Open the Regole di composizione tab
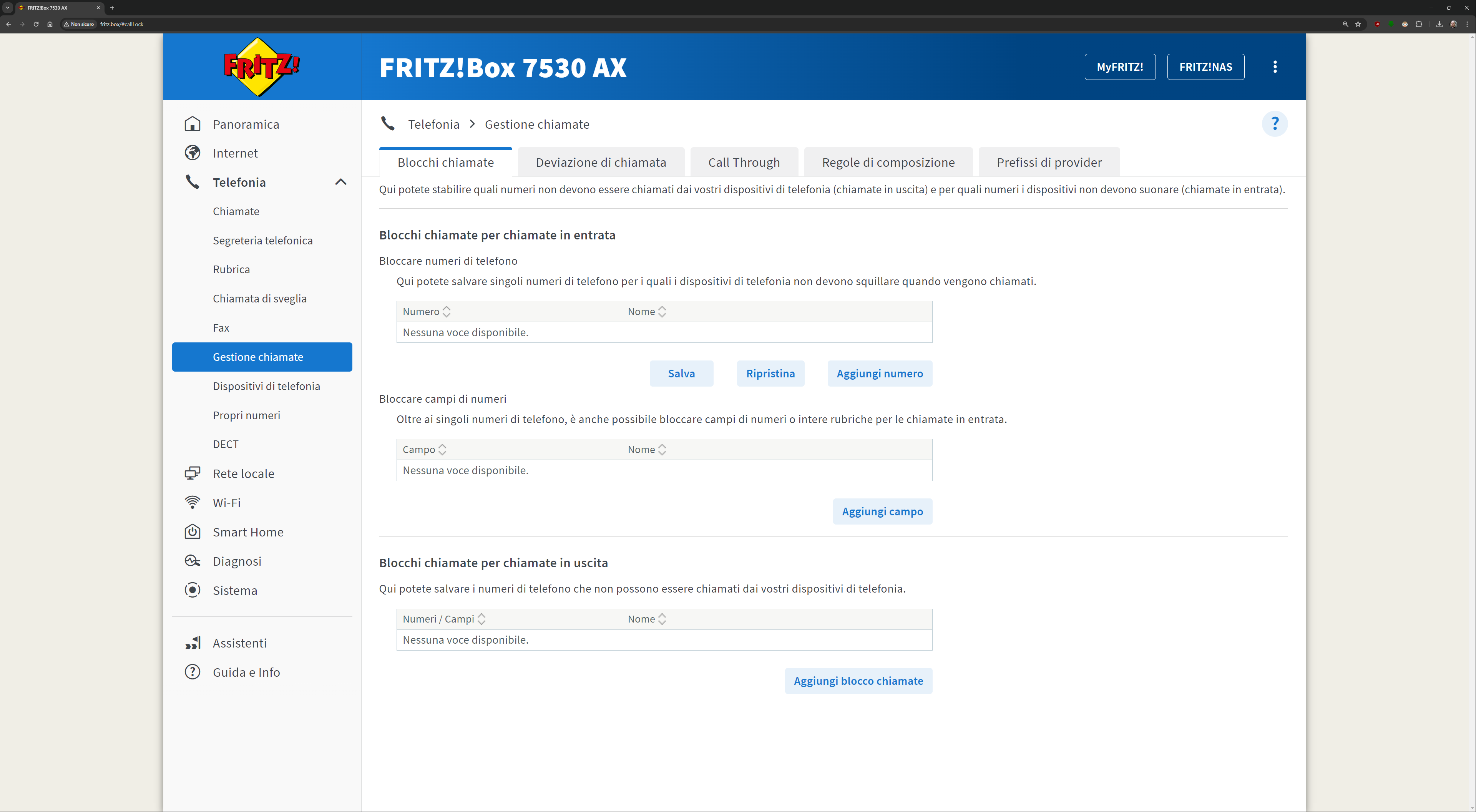 click(888, 163)
